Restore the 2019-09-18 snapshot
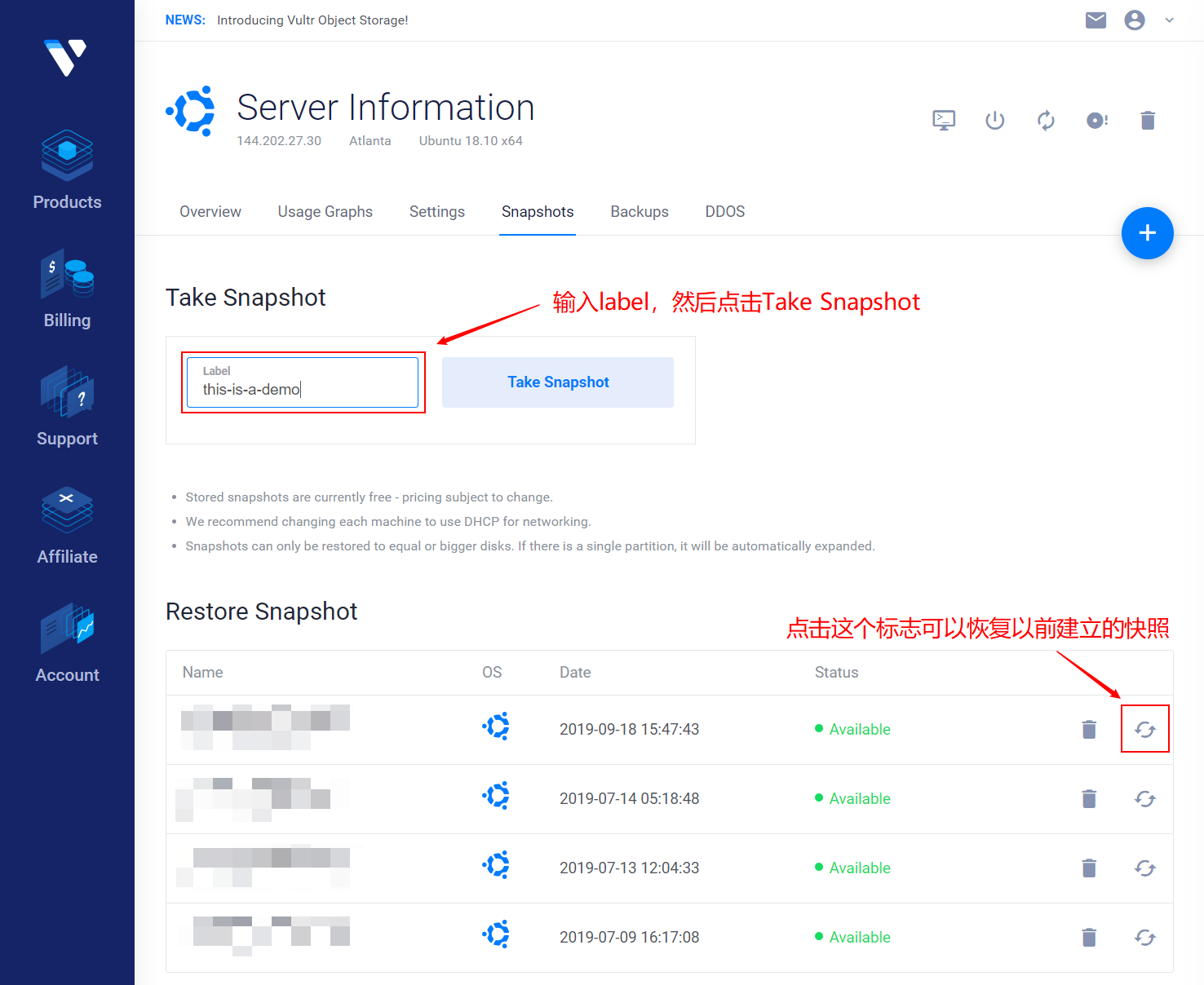The image size is (1204, 985). click(x=1144, y=729)
